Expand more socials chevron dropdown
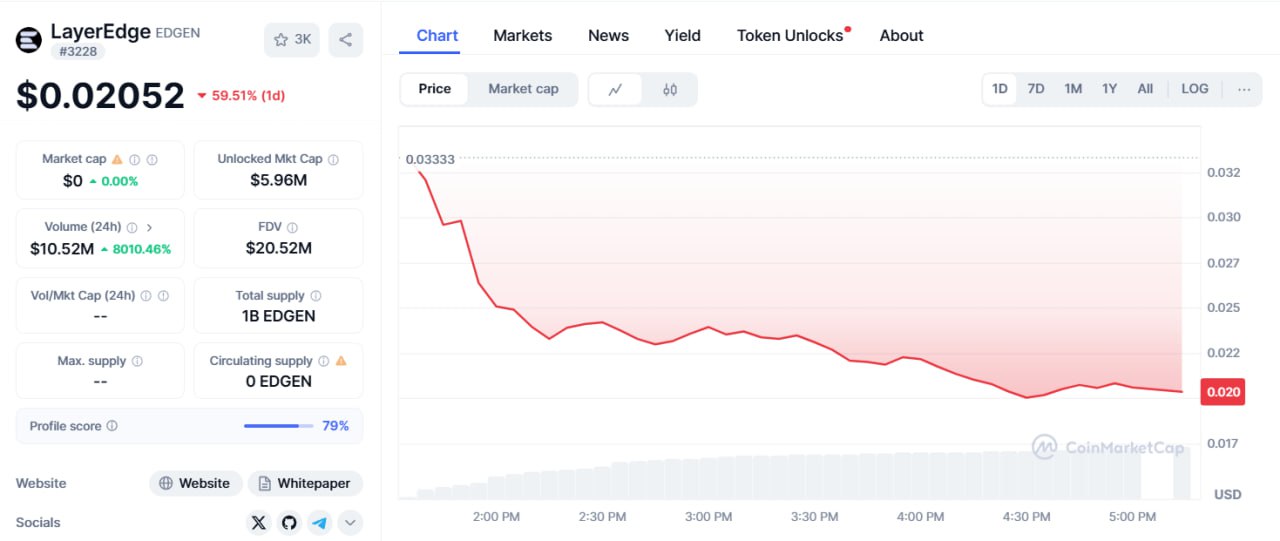 coord(350,522)
